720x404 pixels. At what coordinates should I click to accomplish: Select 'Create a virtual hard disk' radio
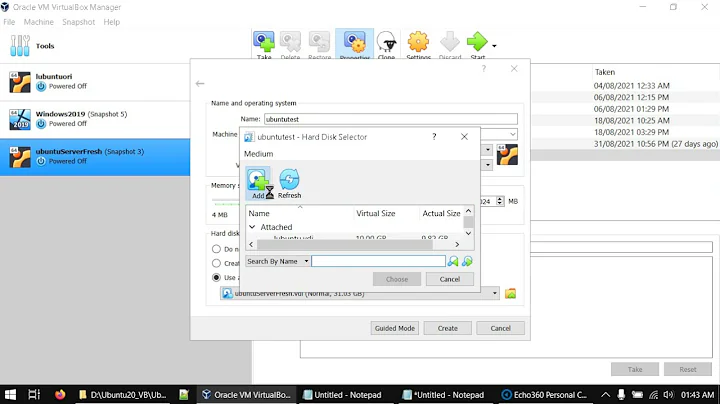216,263
